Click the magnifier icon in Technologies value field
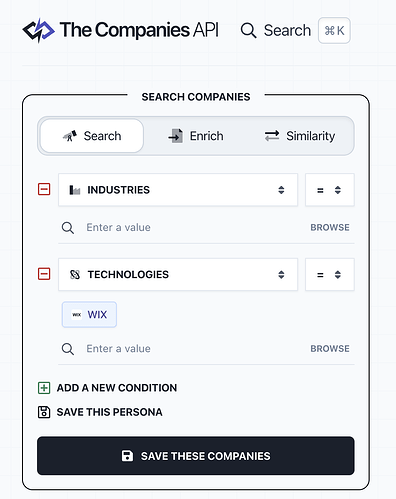 tap(68, 349)
